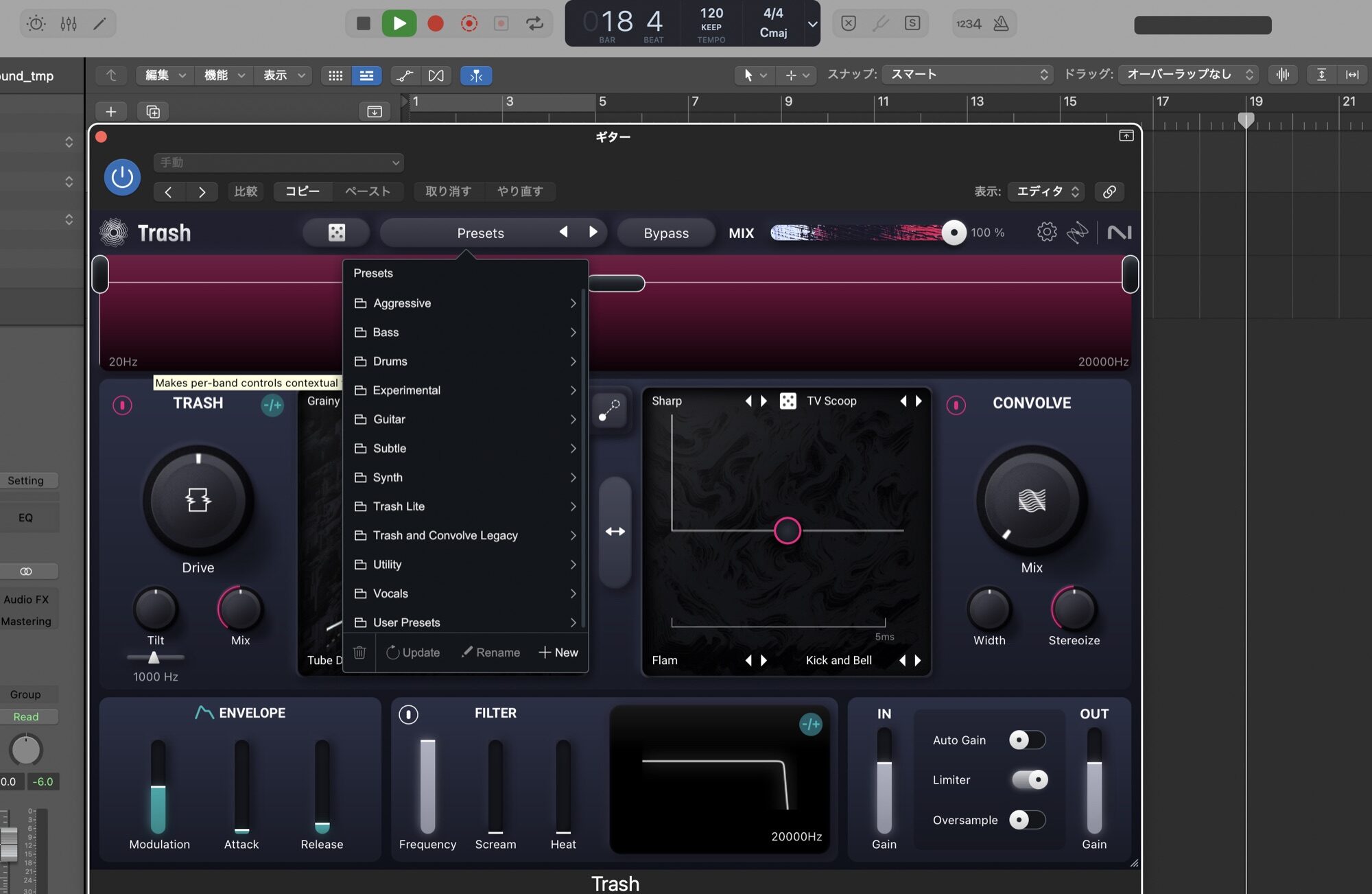Viewport: 1372px width, 894px height.
Task: Switch to list view icon in toolbar
Action: [x=367, y=75]
